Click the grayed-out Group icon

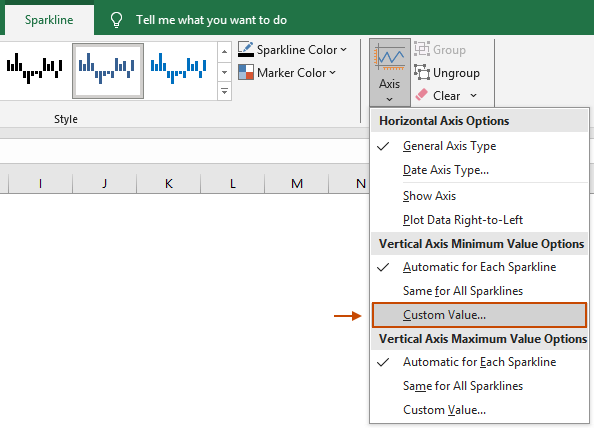422,49
